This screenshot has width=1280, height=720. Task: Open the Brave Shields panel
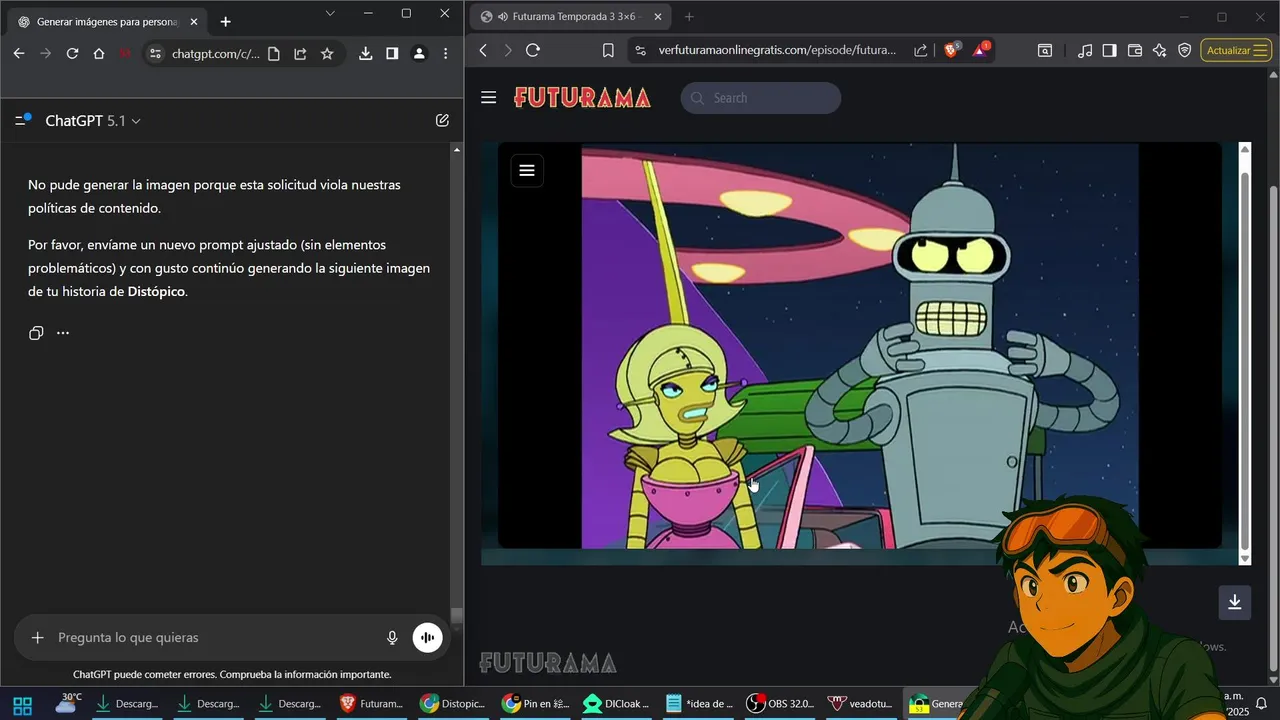(951, 50)
